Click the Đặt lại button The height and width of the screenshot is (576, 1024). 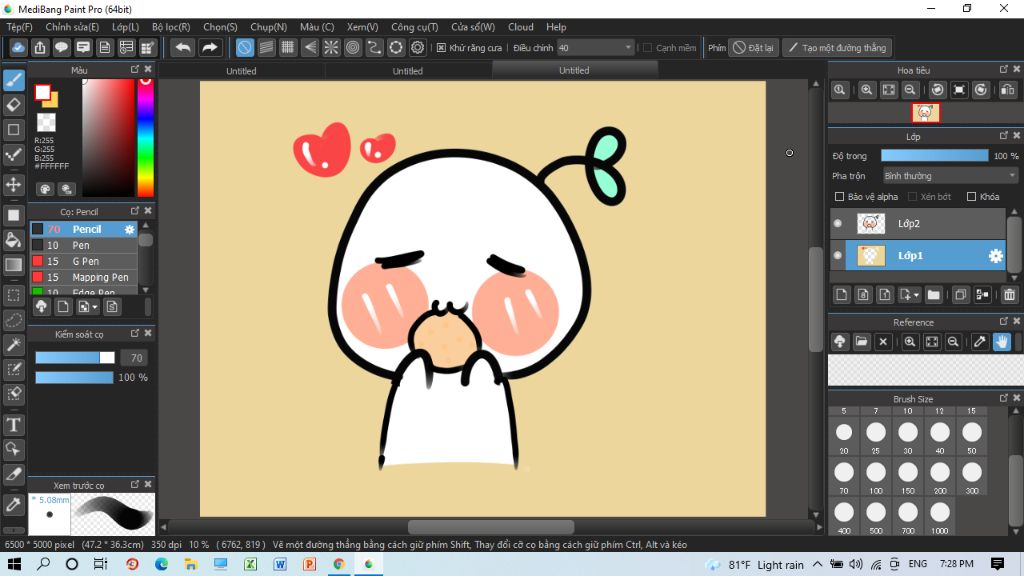pos(754,48)
